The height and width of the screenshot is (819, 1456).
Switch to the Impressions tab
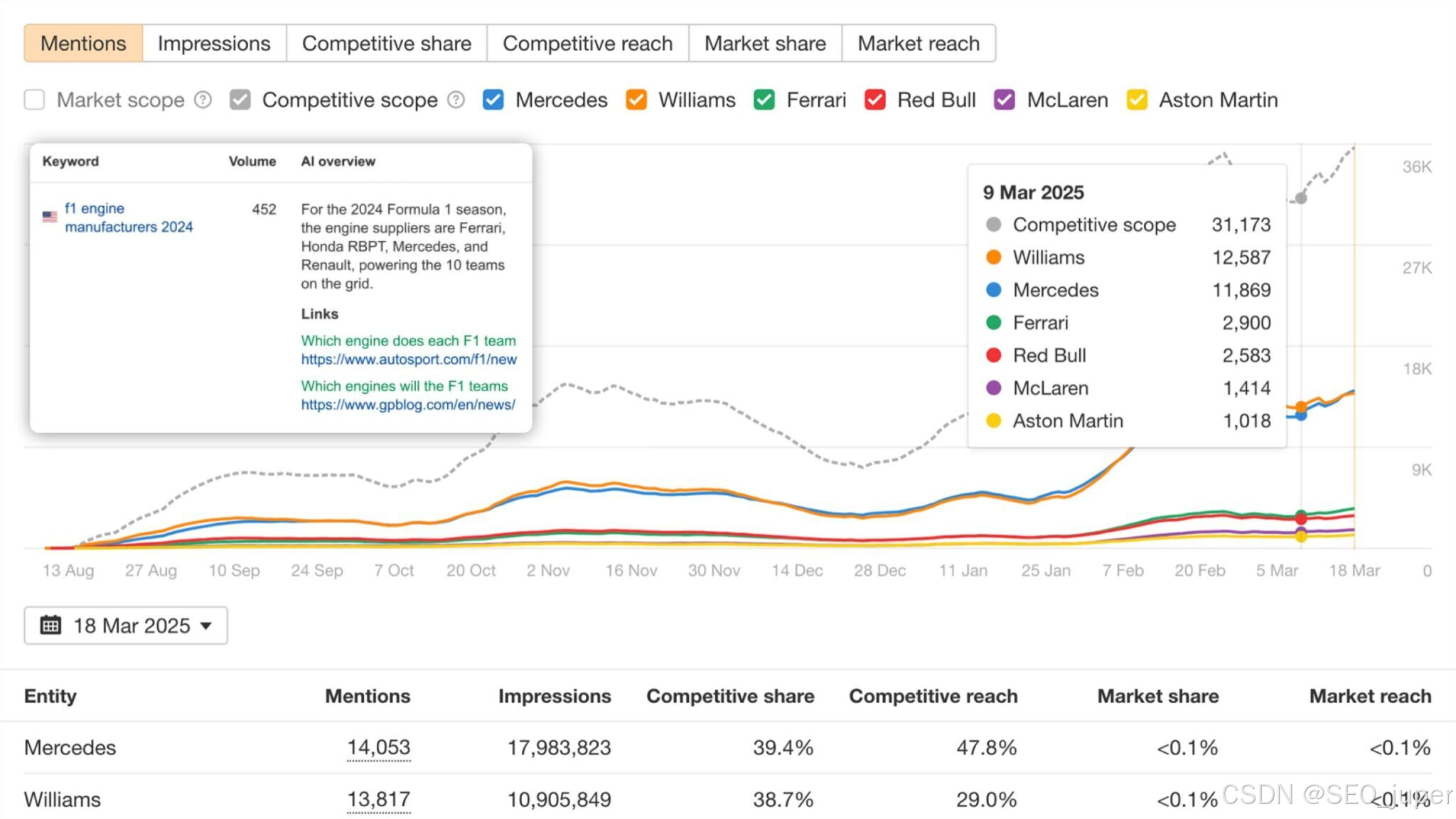pyautogui.click(x=214, y=43)
